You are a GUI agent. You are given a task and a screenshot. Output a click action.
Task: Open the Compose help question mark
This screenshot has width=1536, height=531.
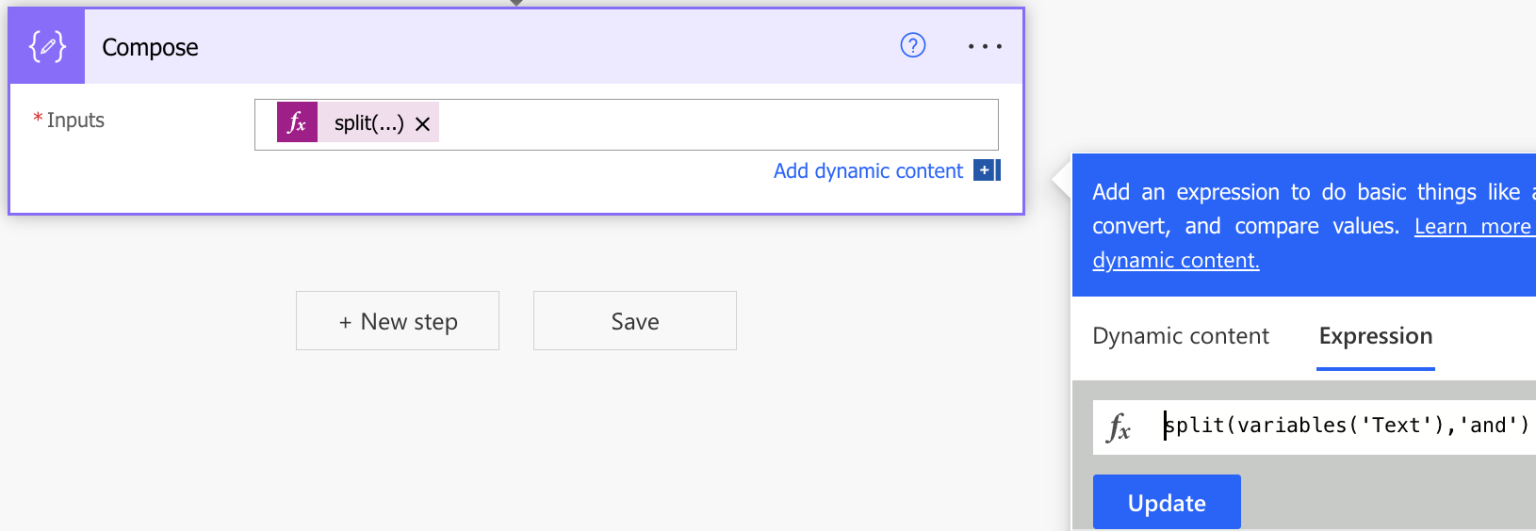(x=913, y=46)
